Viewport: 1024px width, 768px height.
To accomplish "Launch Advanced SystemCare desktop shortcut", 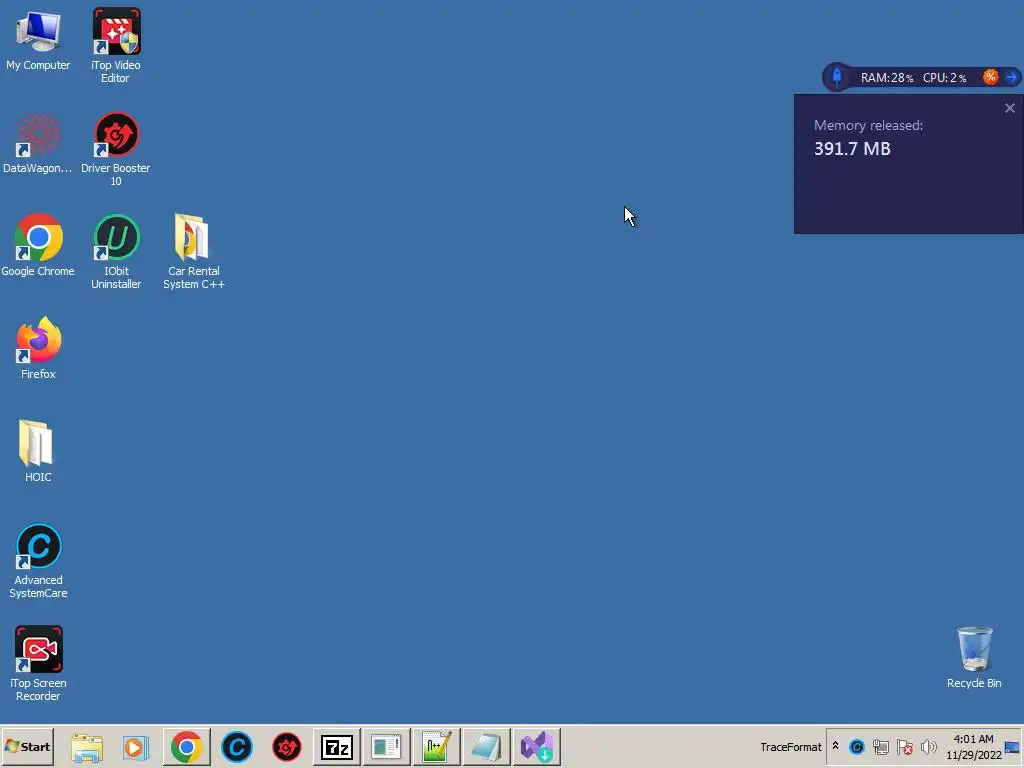I will coord(38,561).
